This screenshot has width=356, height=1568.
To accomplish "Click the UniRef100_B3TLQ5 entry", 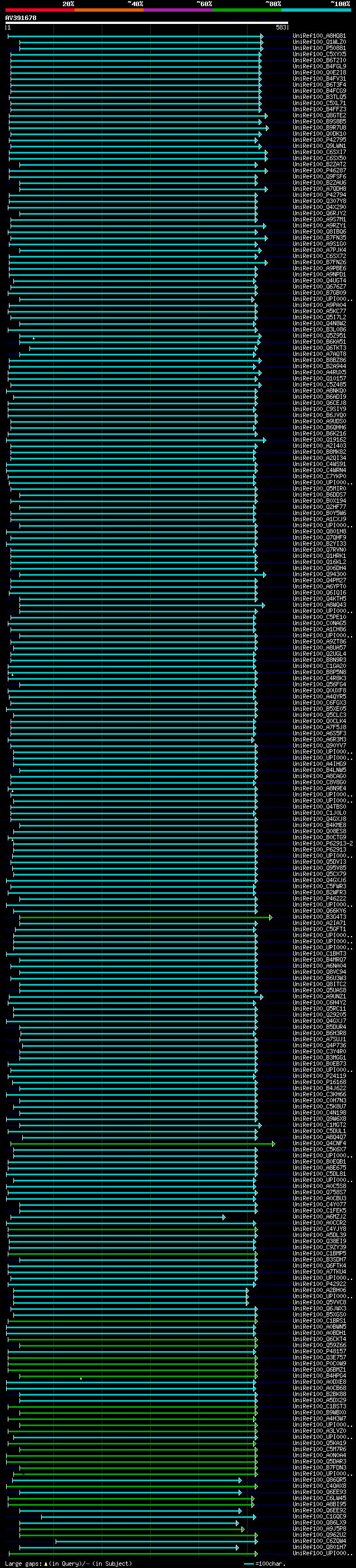I will (319, 97).
